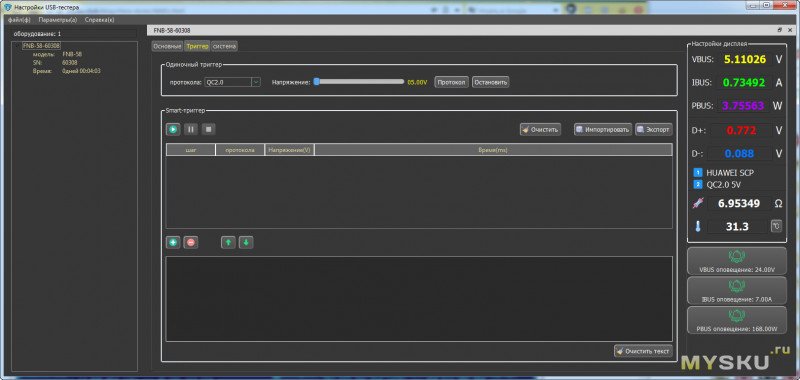
Task: Open the Параметры menu
Action: click(58, 20)
